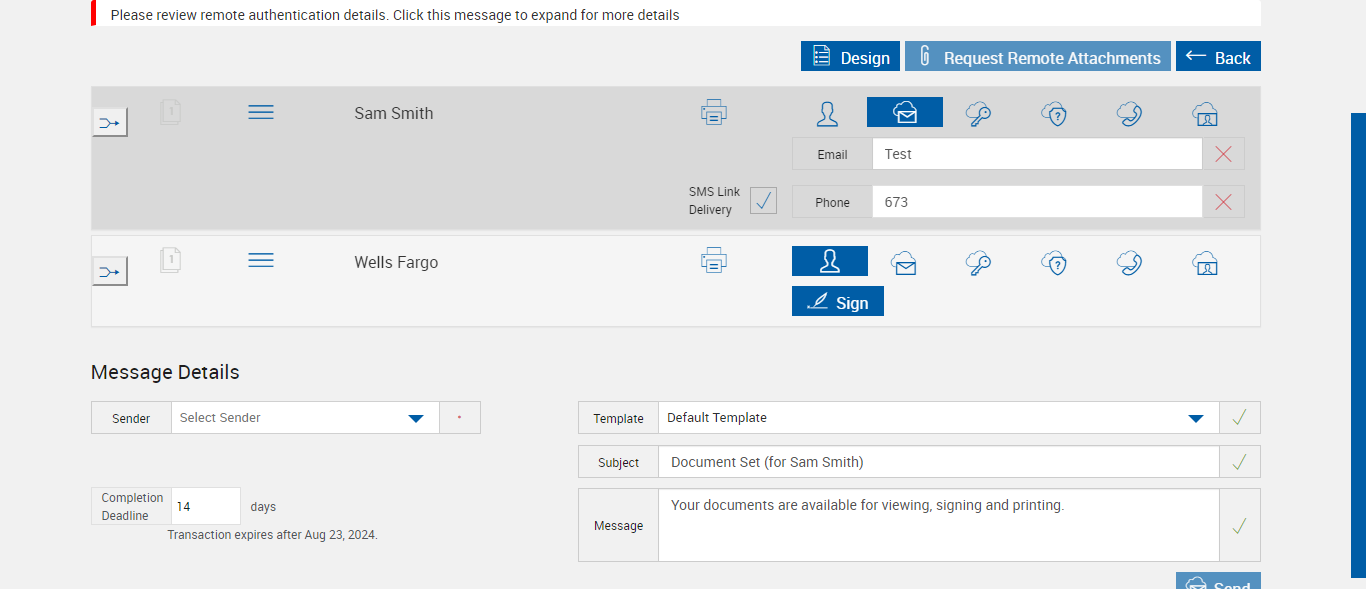Click the checkmark beside the Subject field
Screen dimensions: 1366x589
point(1239,462)
